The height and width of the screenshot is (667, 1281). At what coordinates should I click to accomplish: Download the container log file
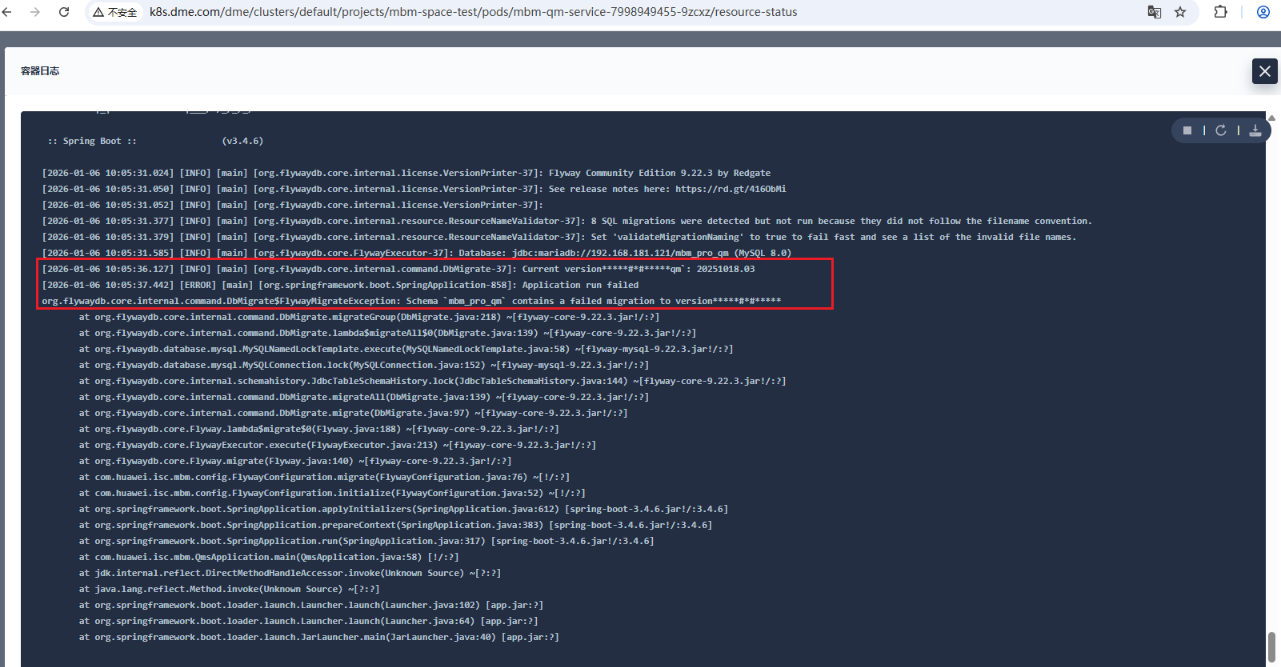pos(1255,130)
